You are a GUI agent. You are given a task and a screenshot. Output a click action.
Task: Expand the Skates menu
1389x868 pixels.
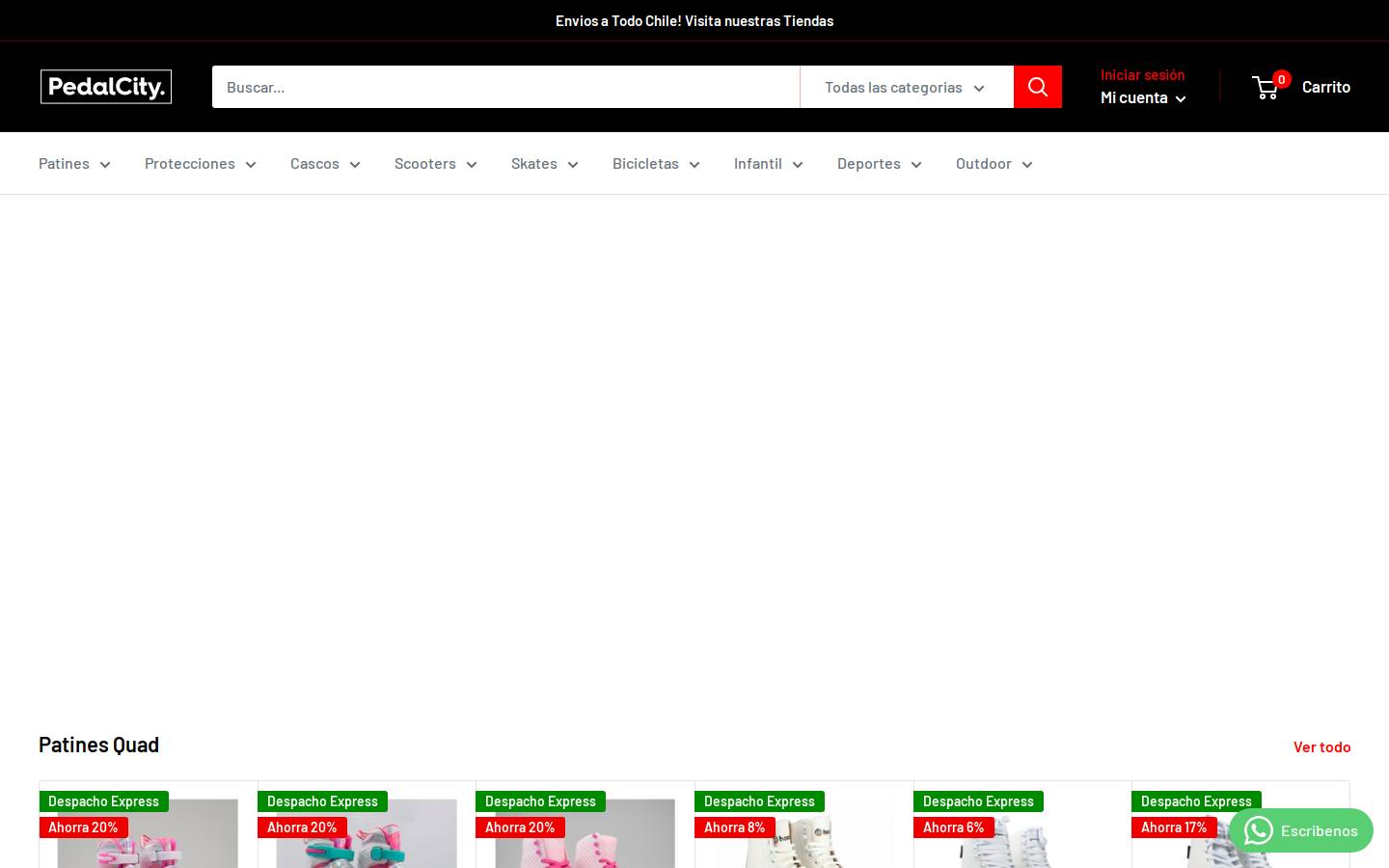(x=544, y=163)
